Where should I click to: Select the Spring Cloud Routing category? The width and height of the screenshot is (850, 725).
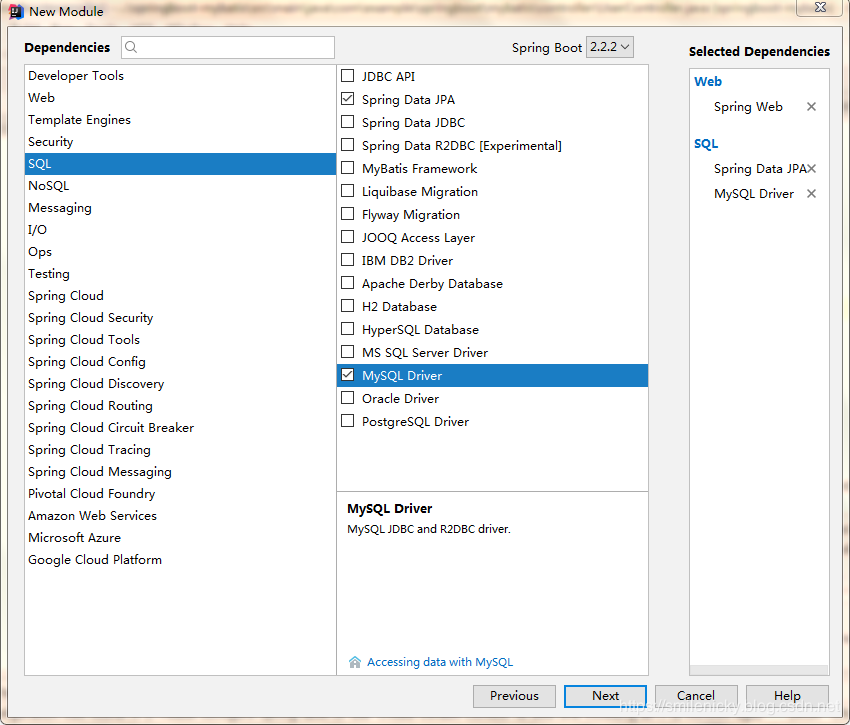coord(180,406)
